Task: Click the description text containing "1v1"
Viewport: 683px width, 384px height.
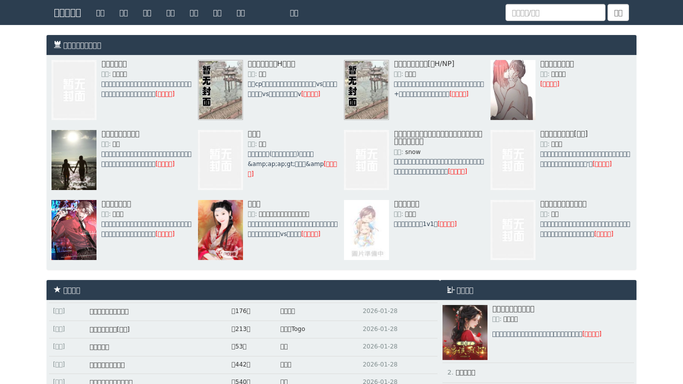Action: (x=416, y=224)
